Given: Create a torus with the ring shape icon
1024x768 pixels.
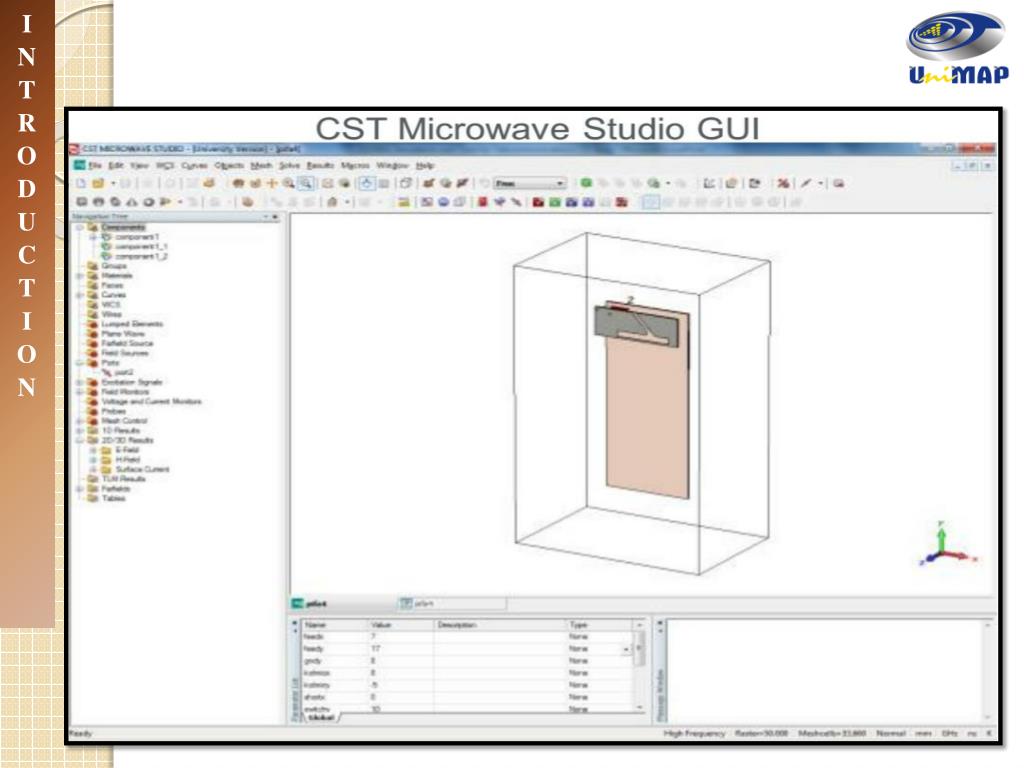Looking at the screenshot, I should tap(149, 202).
